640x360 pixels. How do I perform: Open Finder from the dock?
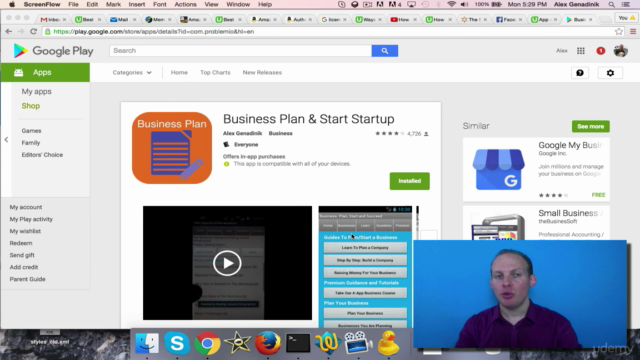point(147,343)
